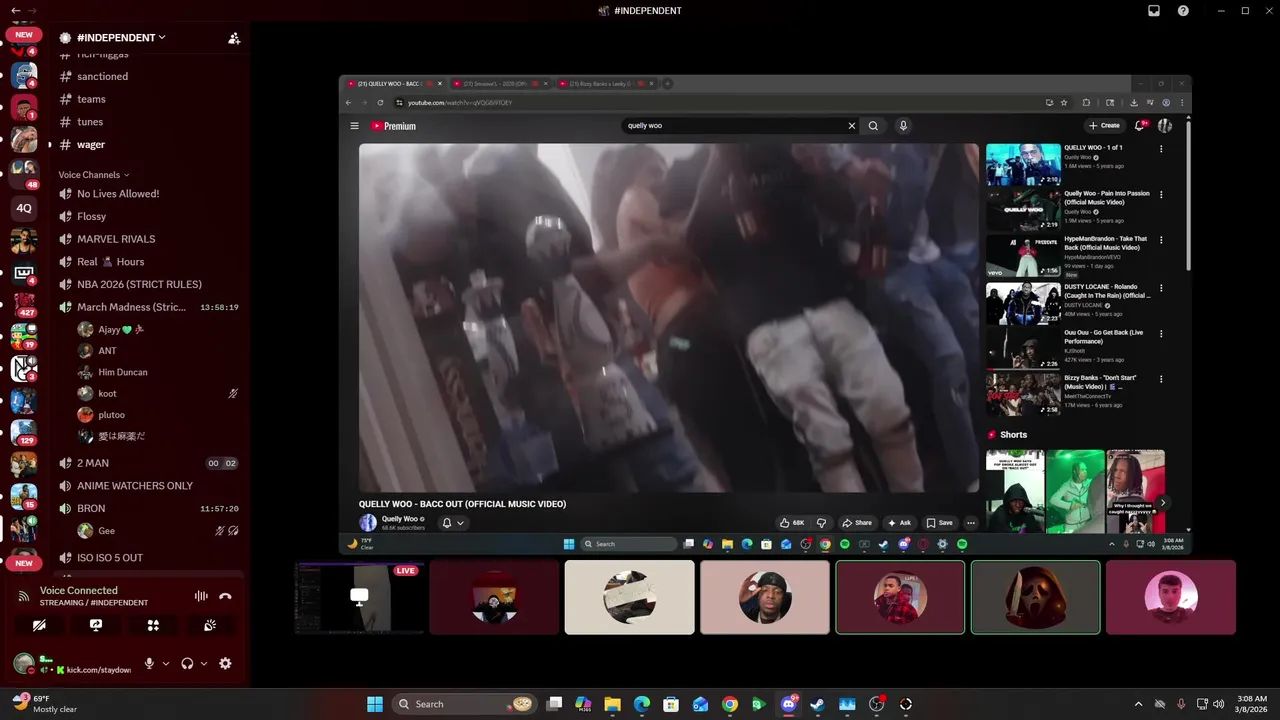
Task: Open the activities shapes icon
Action: [x=153, y=625]
